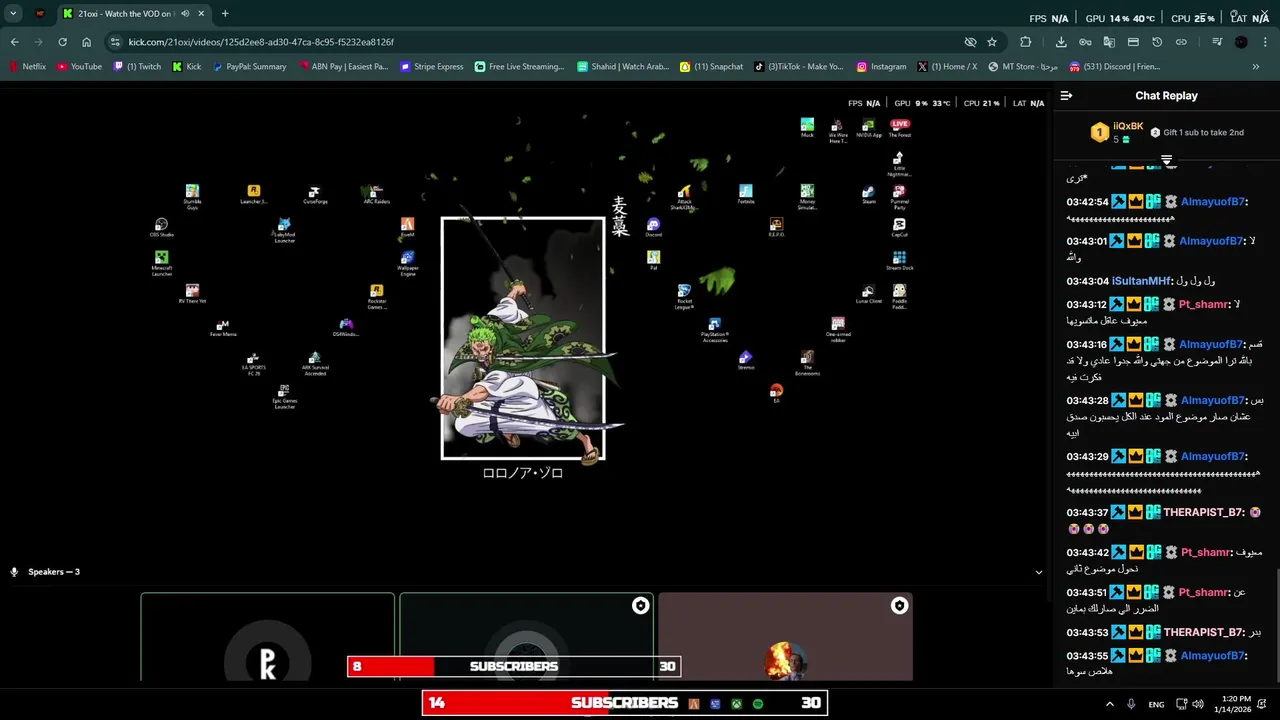Click the iiQxBK top gifter name
This screenshot has width=1280, height=720.
[1128, 126]
